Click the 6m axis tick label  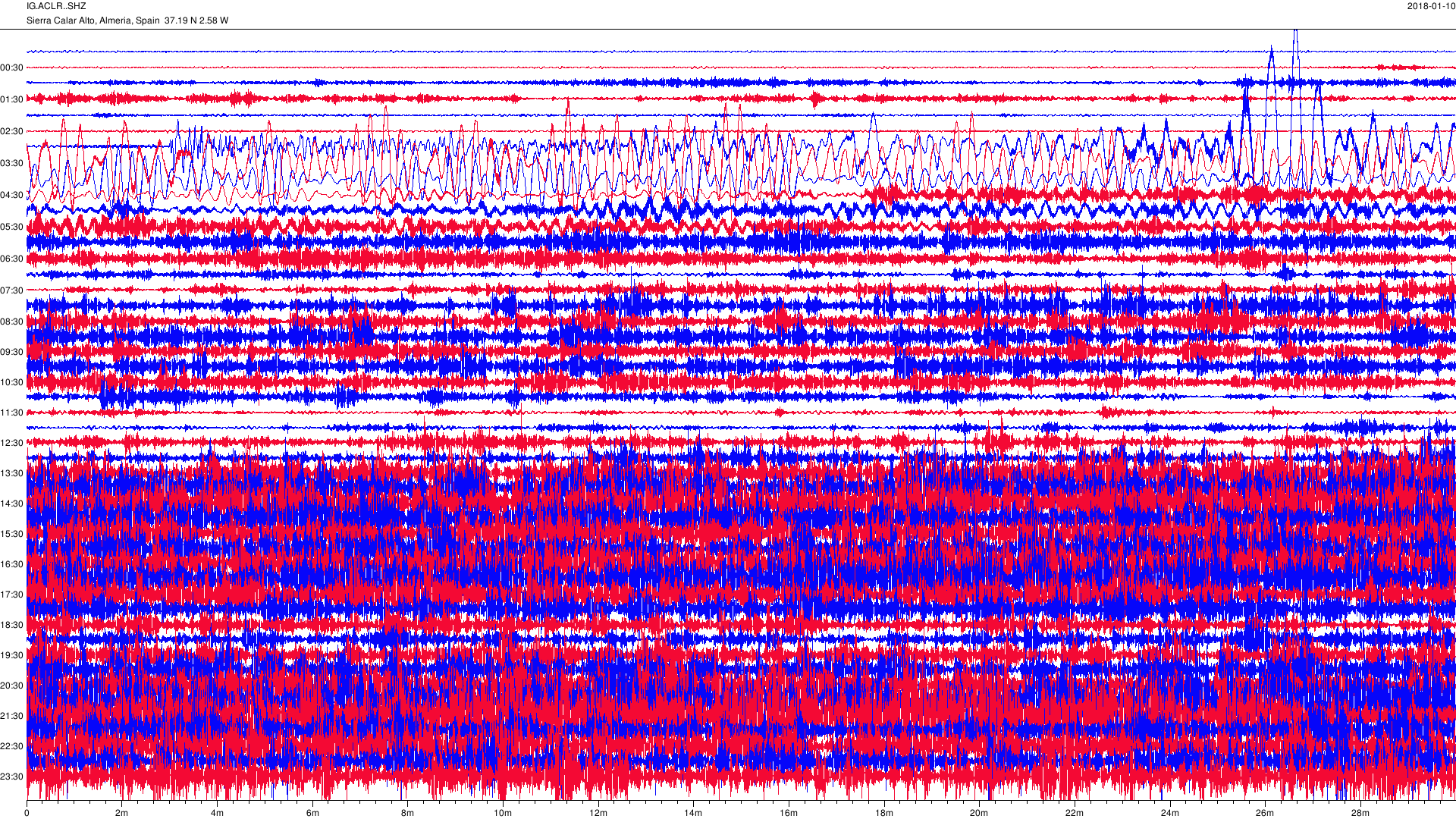(312, 813)
